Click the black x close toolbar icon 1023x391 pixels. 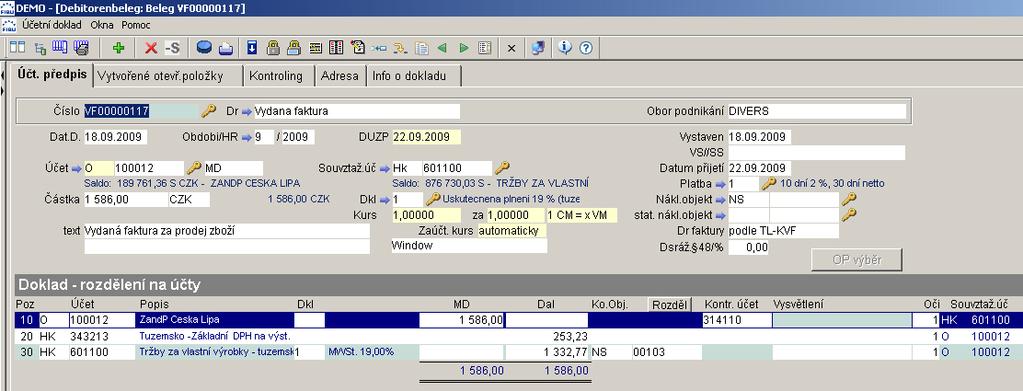tap(512, 48)
